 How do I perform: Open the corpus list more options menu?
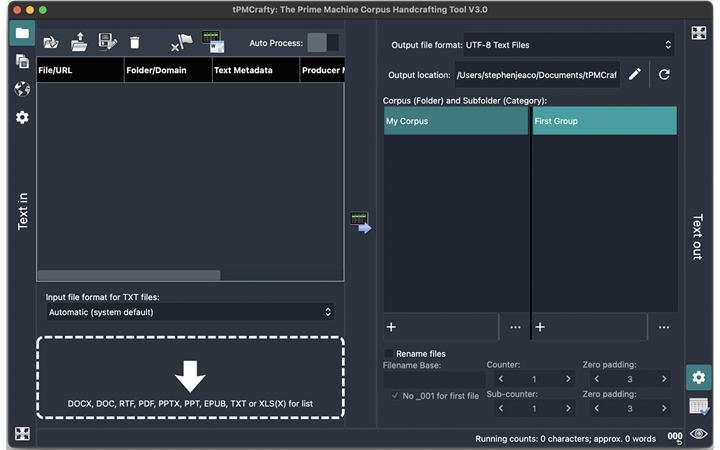pos(515,327)
